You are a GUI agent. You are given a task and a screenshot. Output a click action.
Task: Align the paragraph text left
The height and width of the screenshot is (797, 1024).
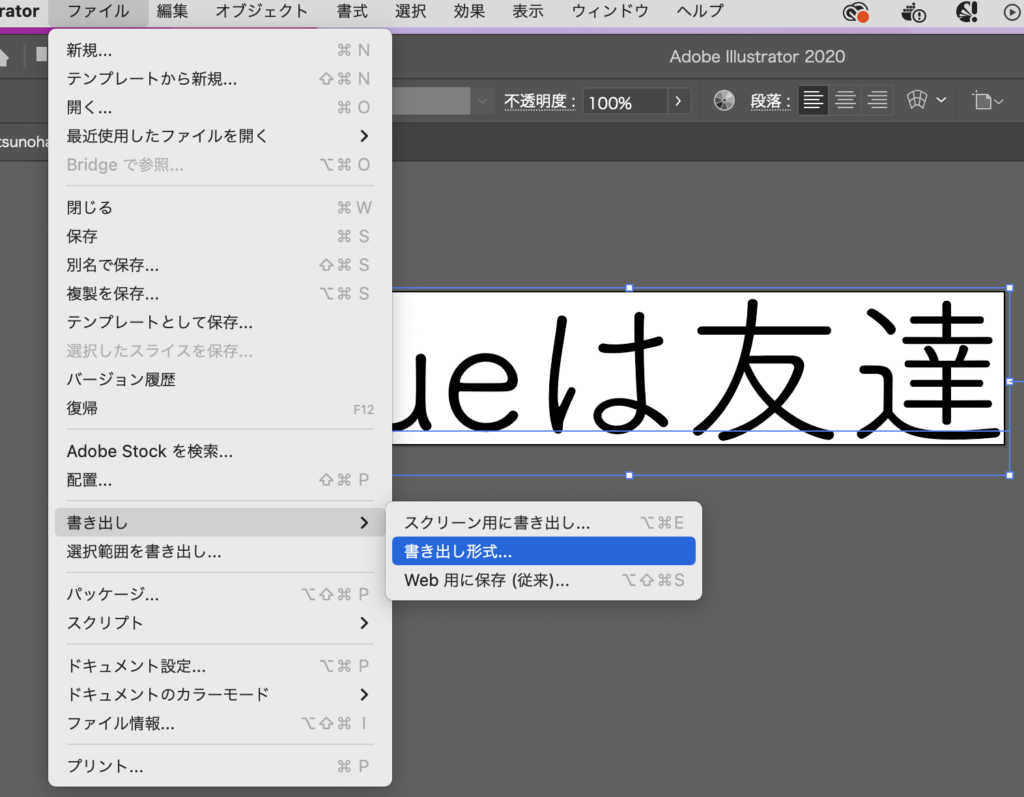click(813, 100)
